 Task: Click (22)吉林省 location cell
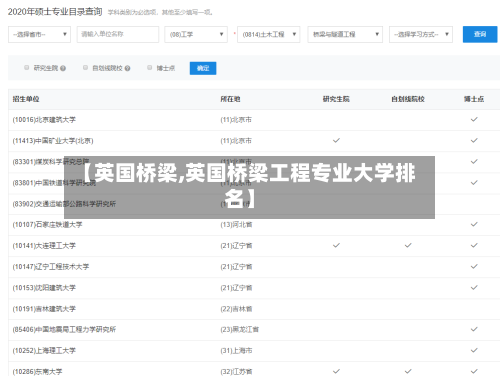(236, 309)
